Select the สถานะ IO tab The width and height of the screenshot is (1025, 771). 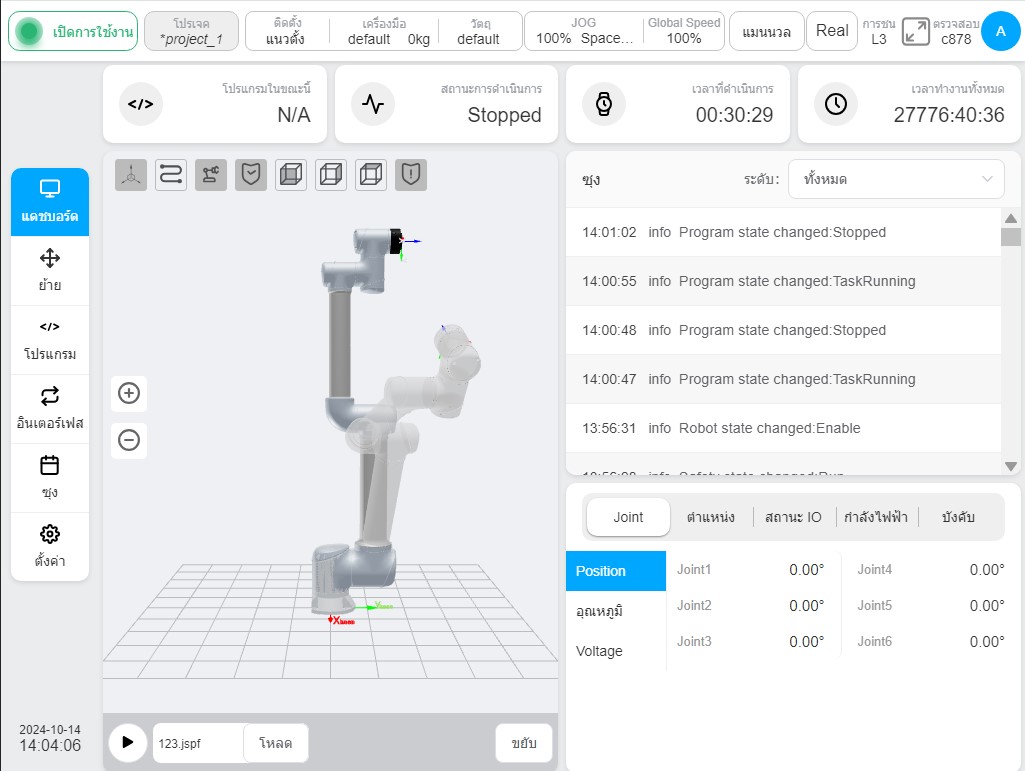click(793, 517)
